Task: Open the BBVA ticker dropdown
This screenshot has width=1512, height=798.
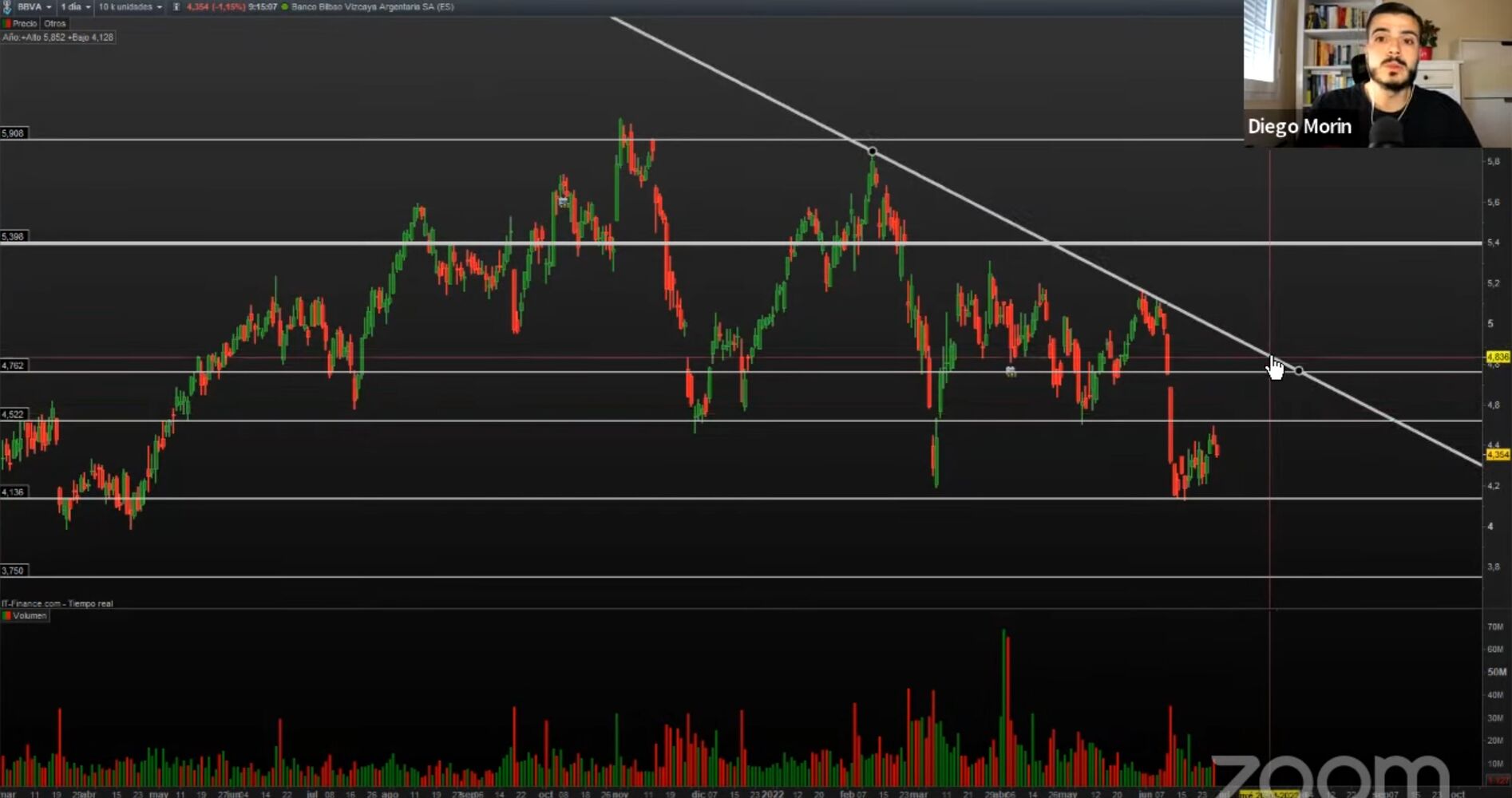Action: tap(34, 6)
